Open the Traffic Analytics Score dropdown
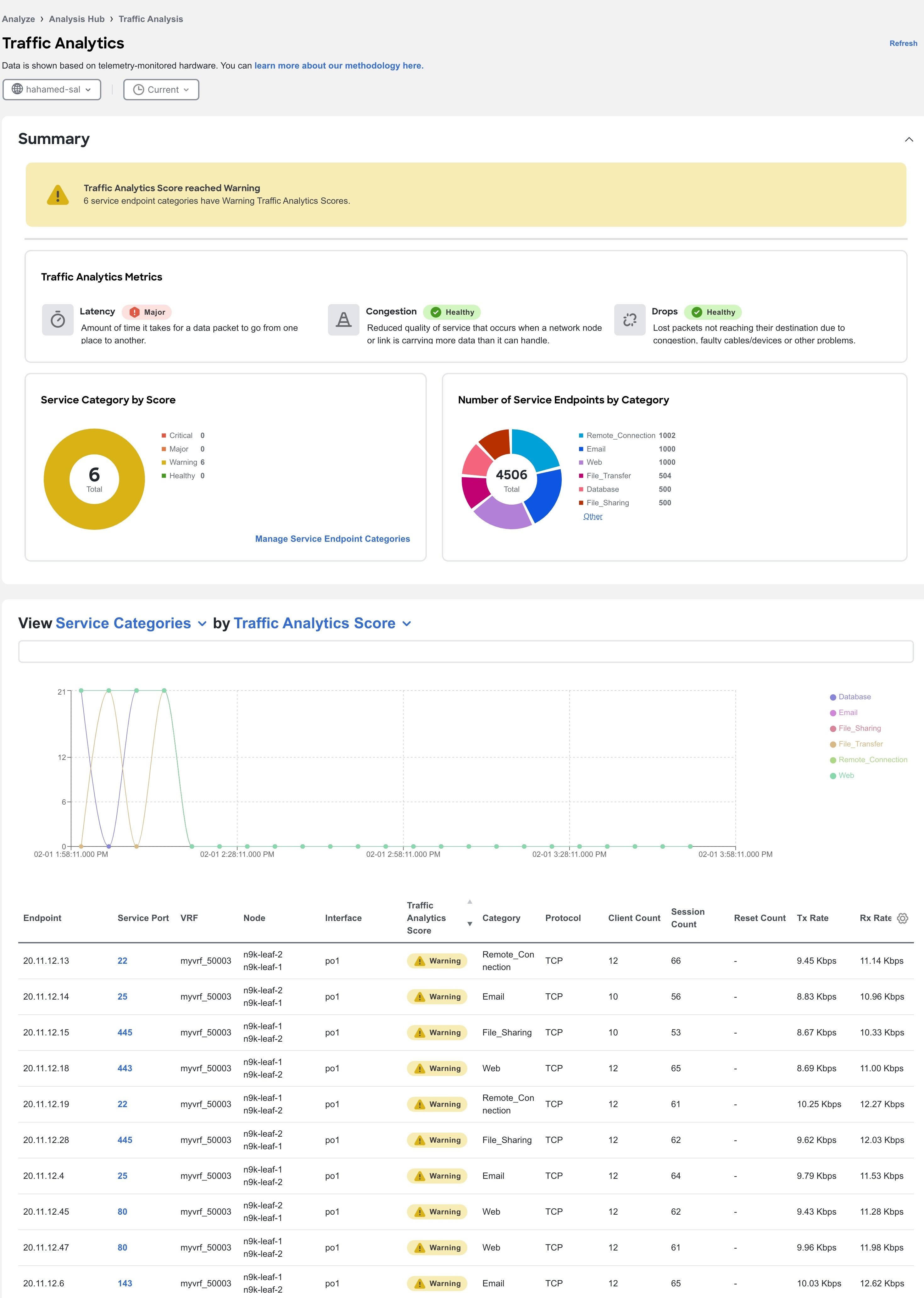 point(323,624)
